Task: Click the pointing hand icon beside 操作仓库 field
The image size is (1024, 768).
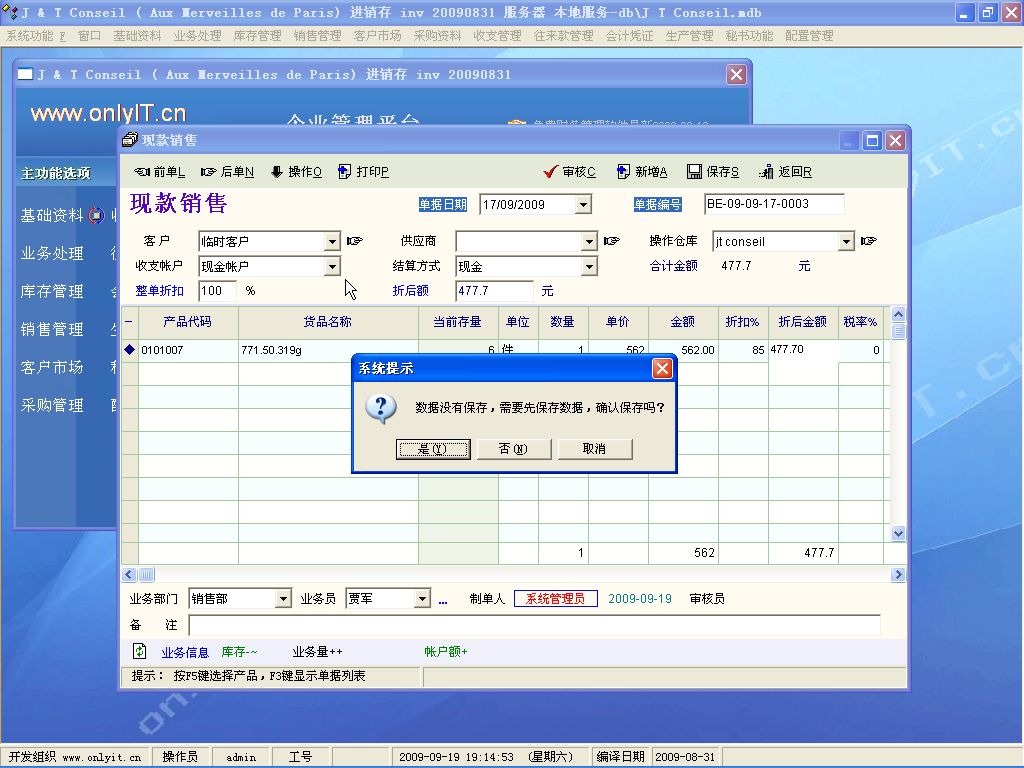Action: (869, 241)
